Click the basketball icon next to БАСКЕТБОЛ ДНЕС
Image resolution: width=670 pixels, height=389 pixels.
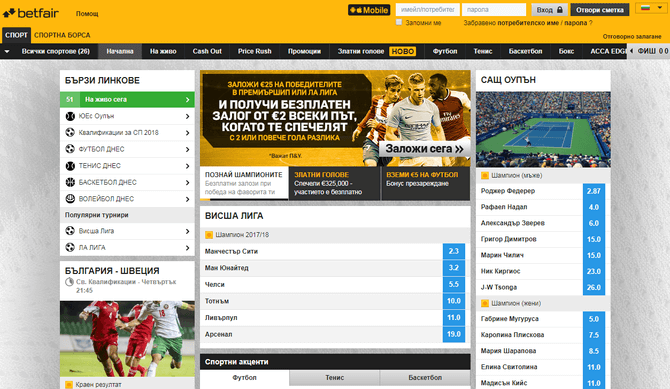coord(70,182)
